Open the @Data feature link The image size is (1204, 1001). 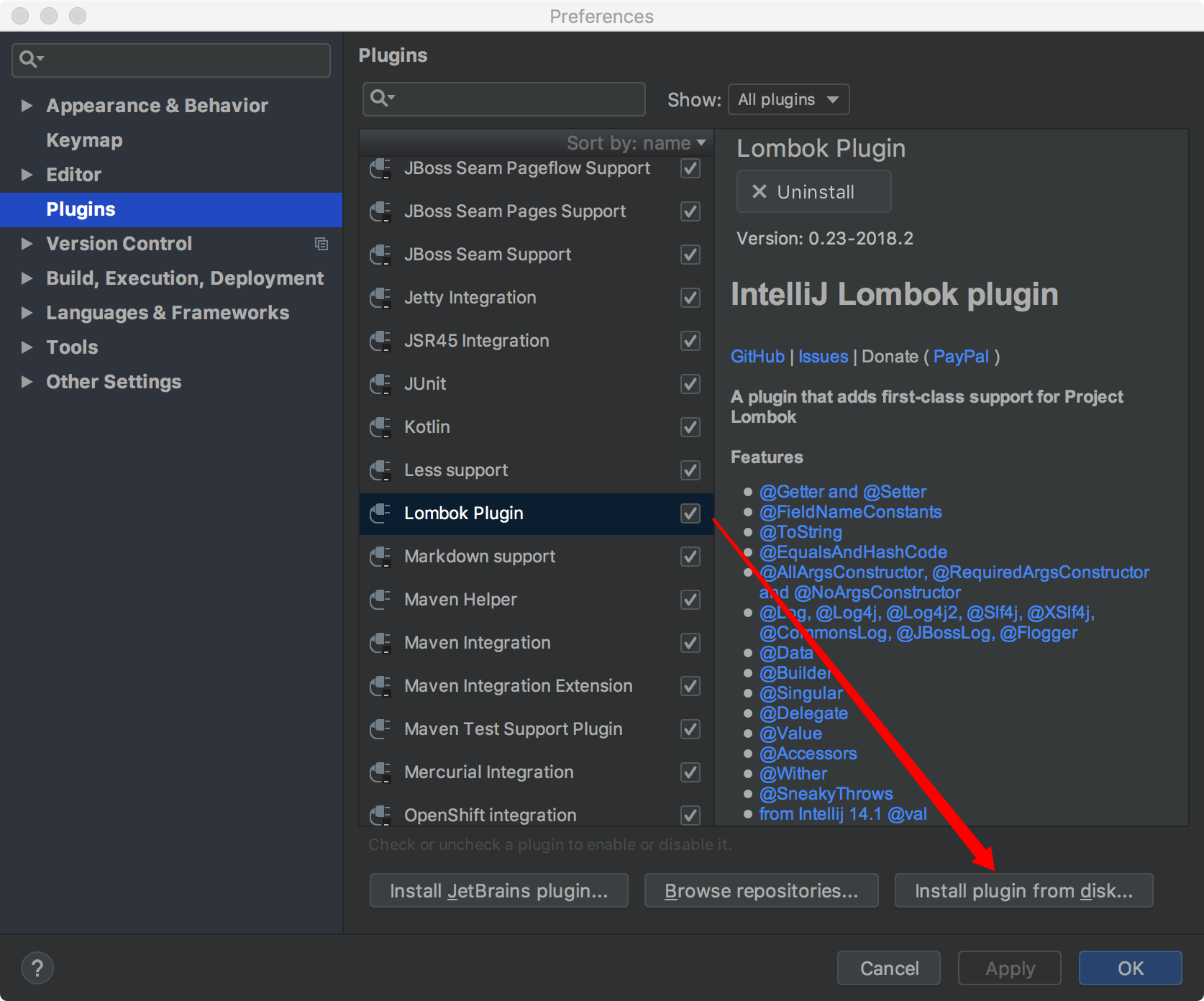[786, 653]
